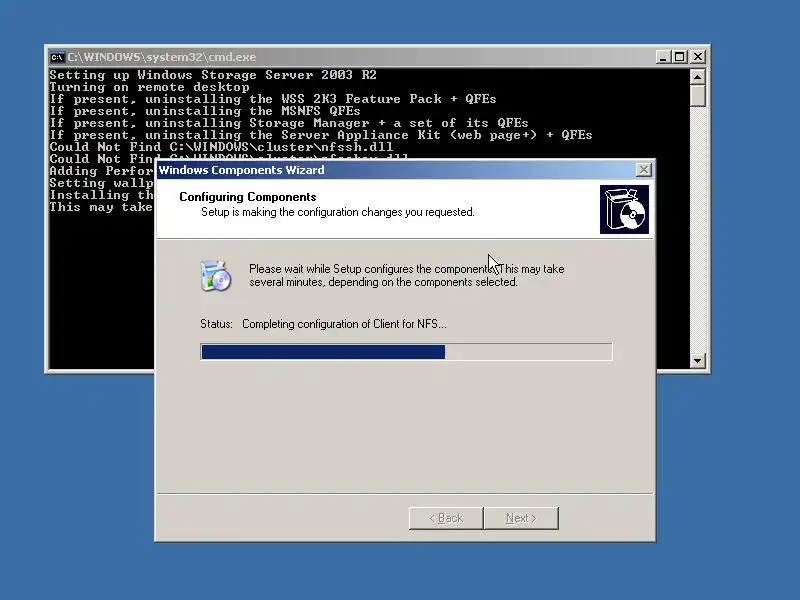Click the C:\WINDOWS\system32\cmd.exe title text
Image resolution: width=800 pixels, height=600 pixels.
click(162, 57)
